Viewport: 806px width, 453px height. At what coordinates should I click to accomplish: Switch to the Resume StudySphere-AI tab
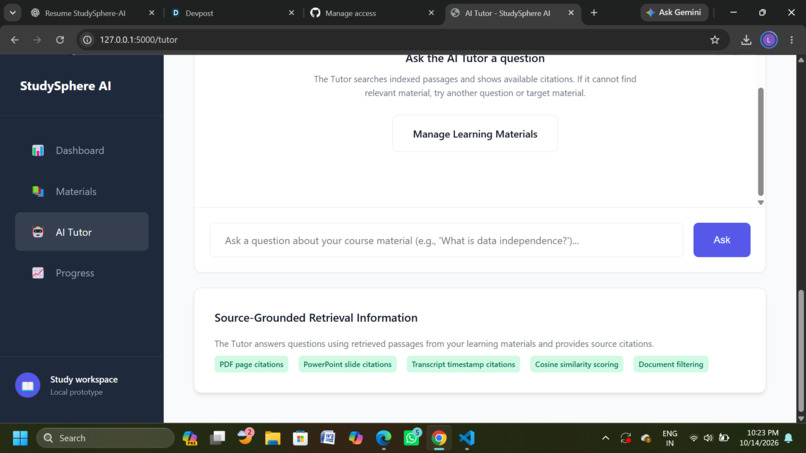point(85,13)
